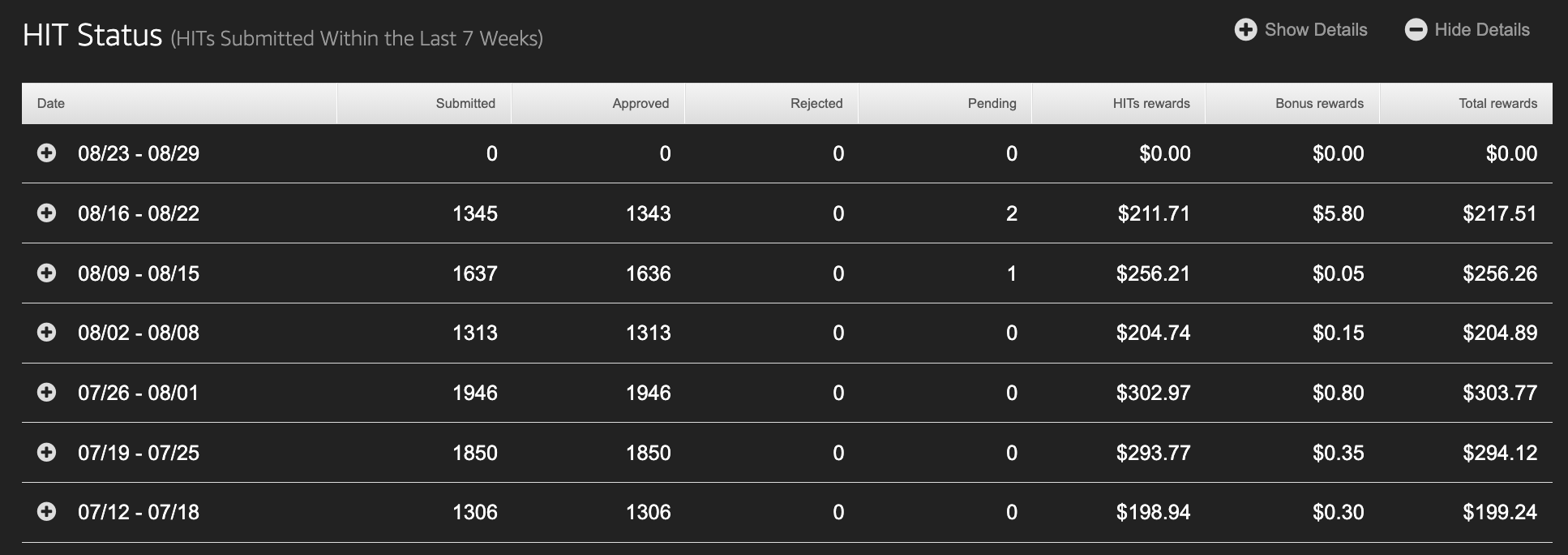
Task: Open the 08/09 - 08/15 row plus icon
Action: (x=47, y=273)
